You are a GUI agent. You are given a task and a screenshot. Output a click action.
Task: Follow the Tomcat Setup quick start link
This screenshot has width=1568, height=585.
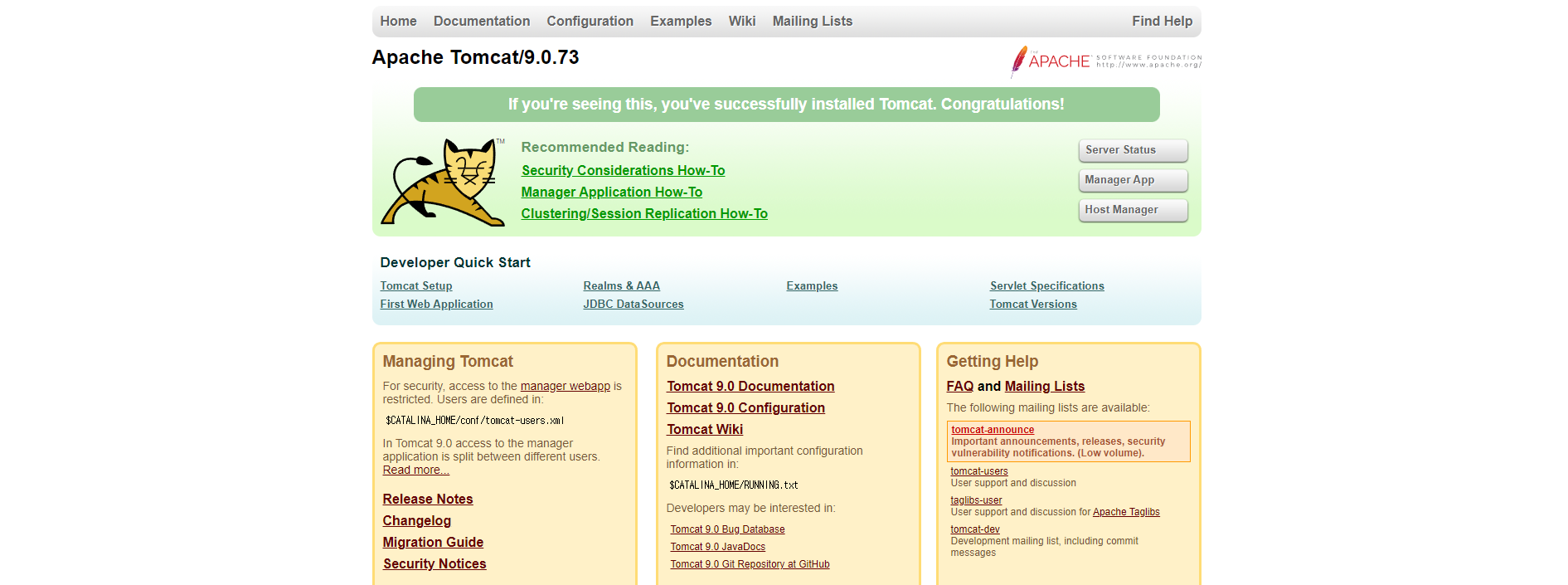pos(416,286)
